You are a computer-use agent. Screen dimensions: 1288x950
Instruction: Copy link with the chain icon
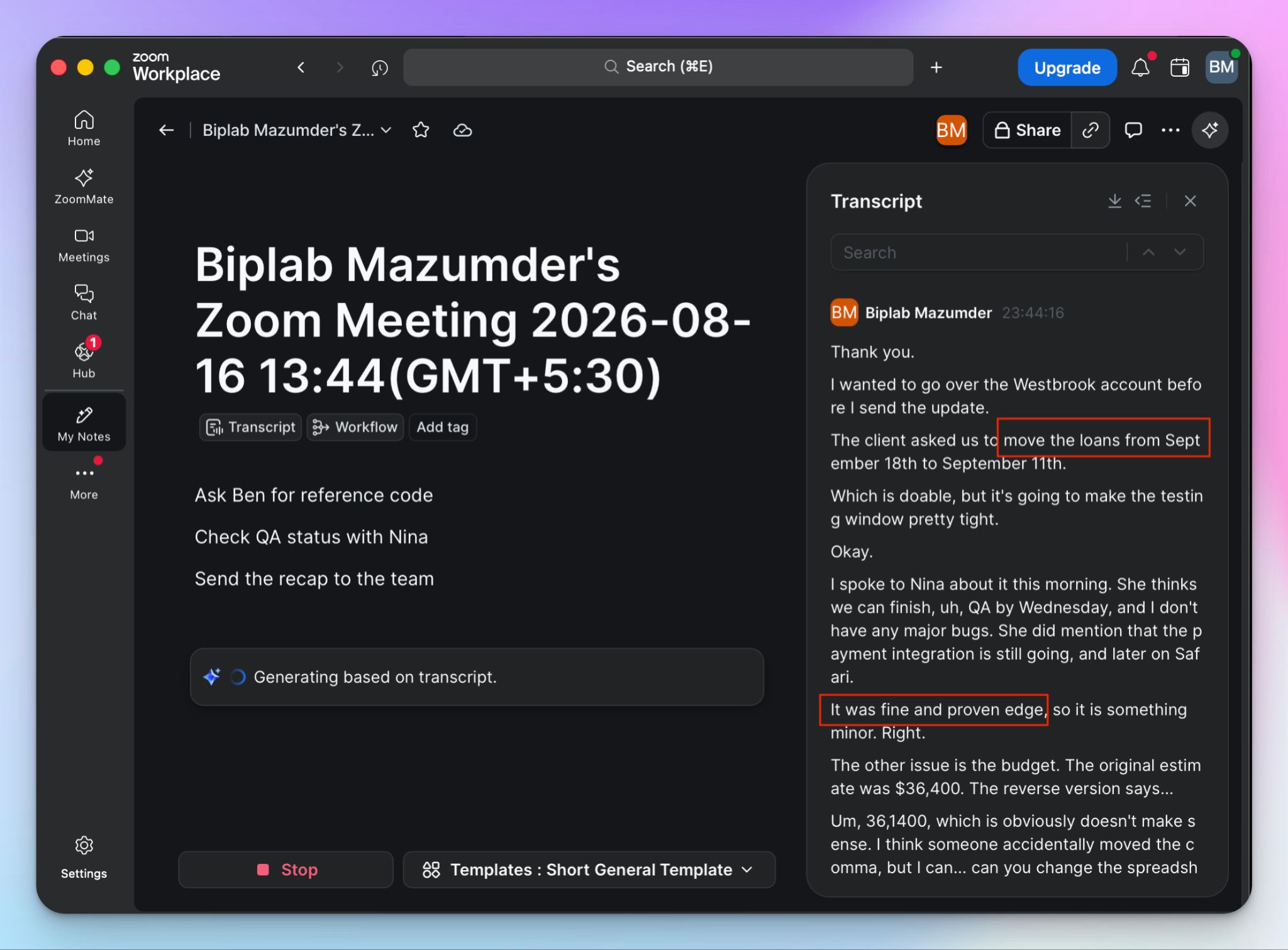pos(1091,130)
